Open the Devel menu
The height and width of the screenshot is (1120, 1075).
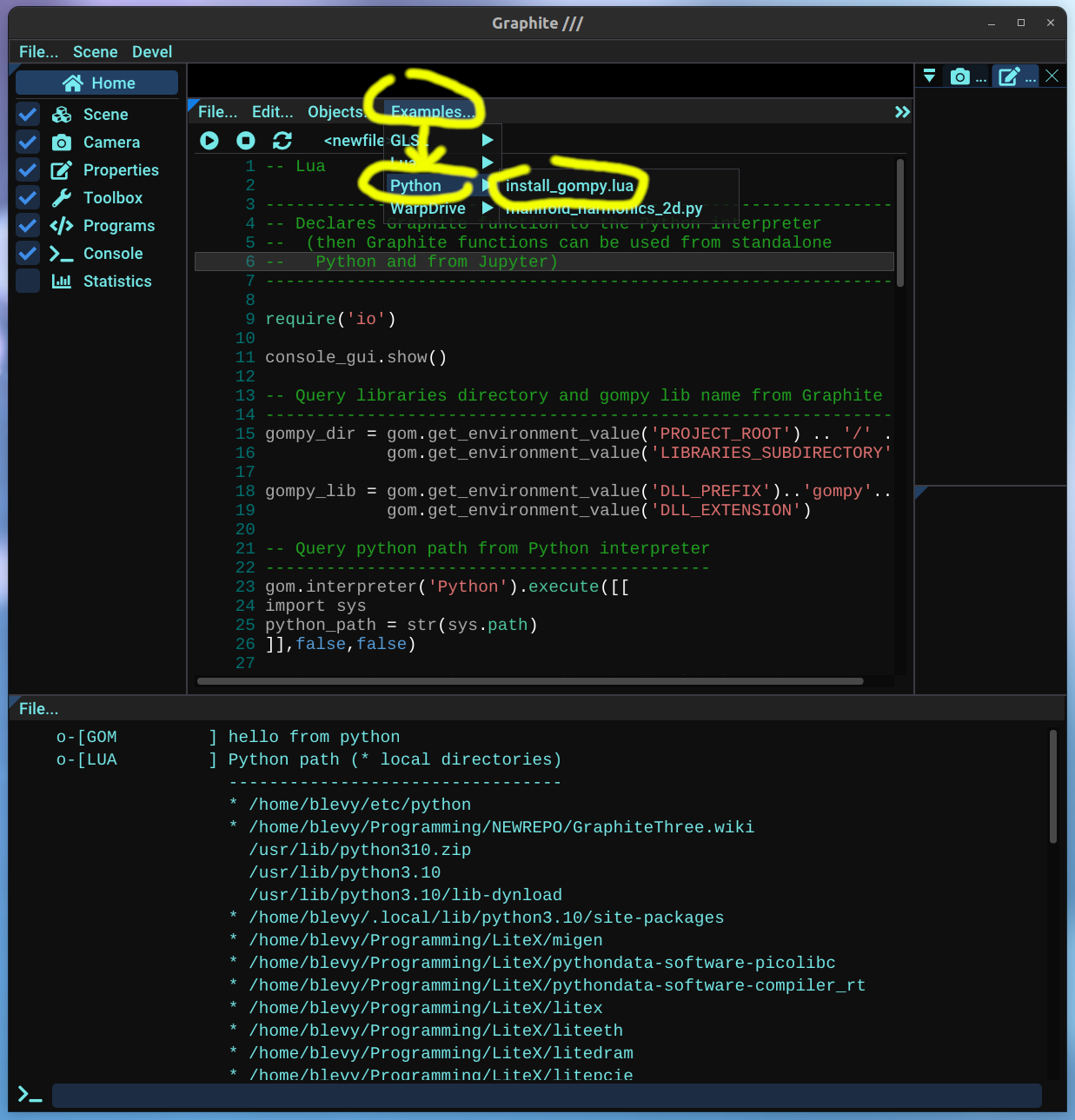[152, 52]
